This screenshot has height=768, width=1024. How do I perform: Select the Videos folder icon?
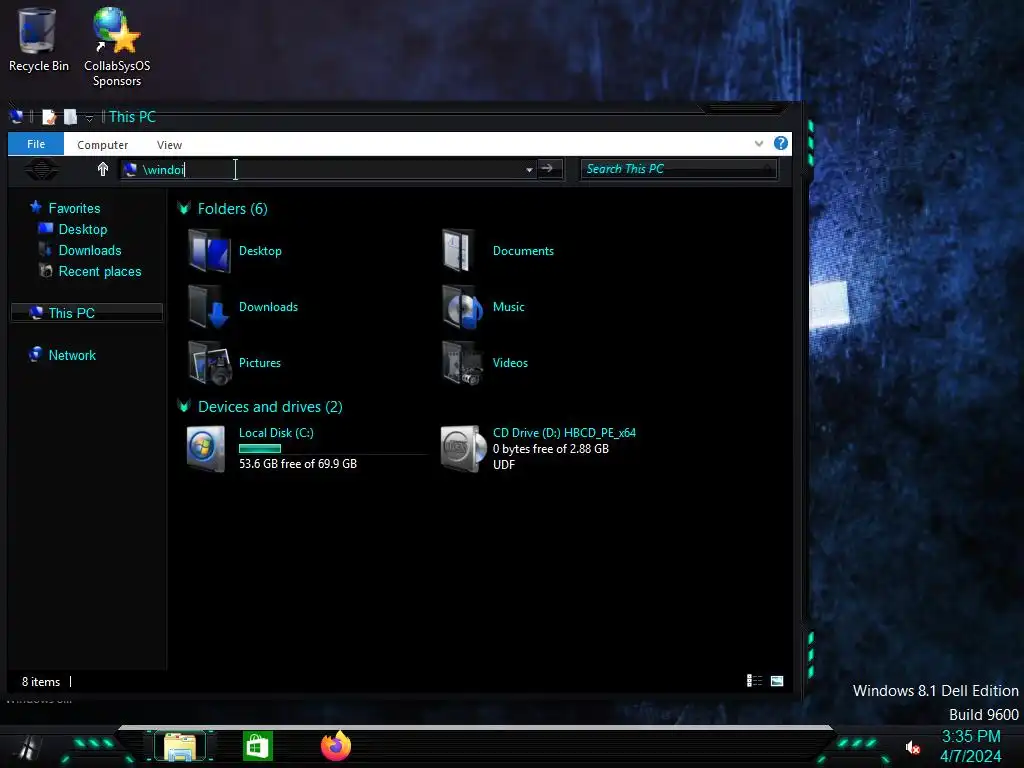pyautogui.click(x=463, y=363)
